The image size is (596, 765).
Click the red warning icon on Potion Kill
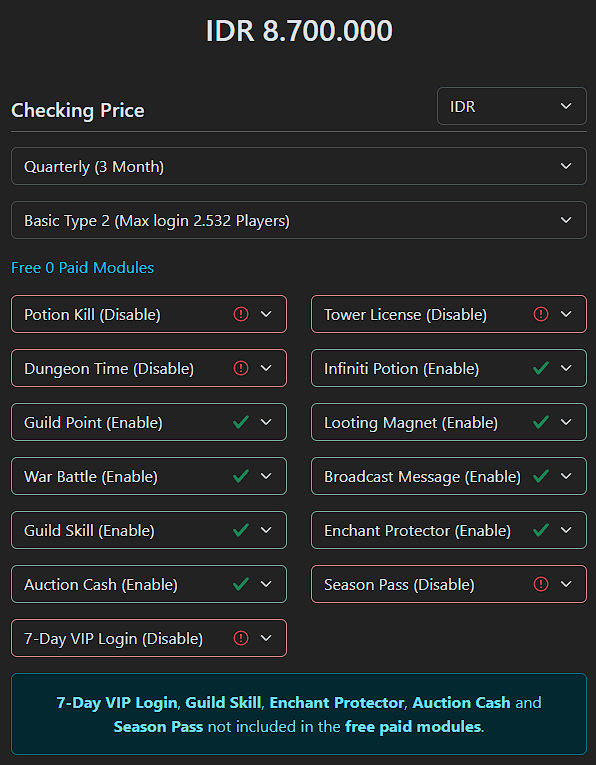241,314
